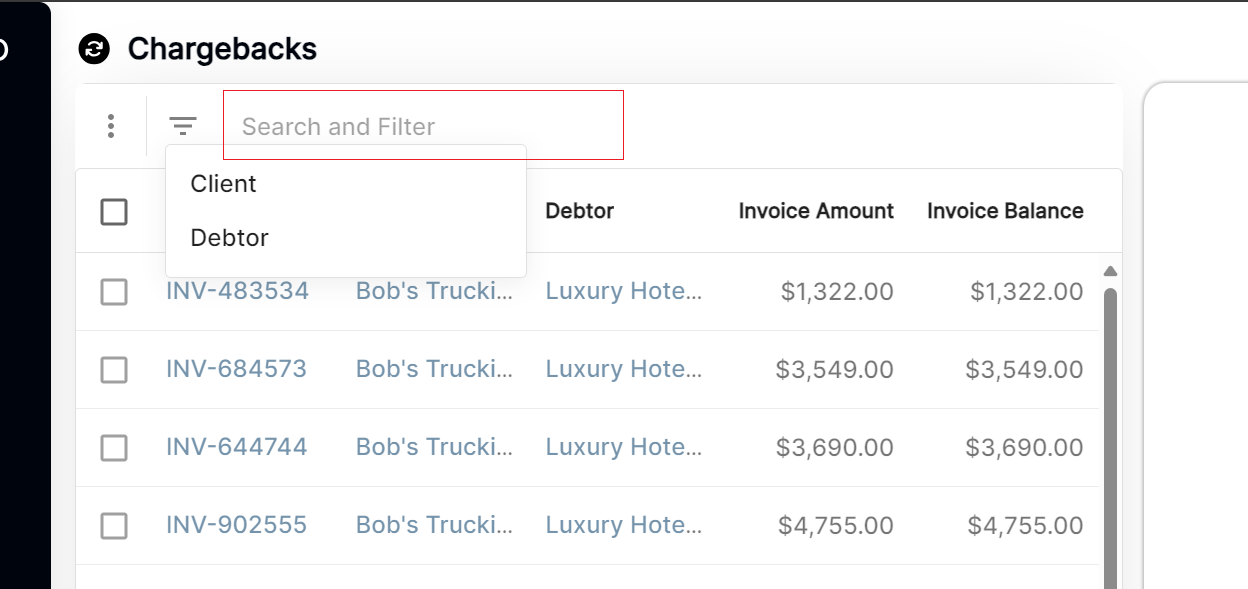Open the three-dot options menu
Viewport: 1248px width, 589px height.
tap(111, 126)
